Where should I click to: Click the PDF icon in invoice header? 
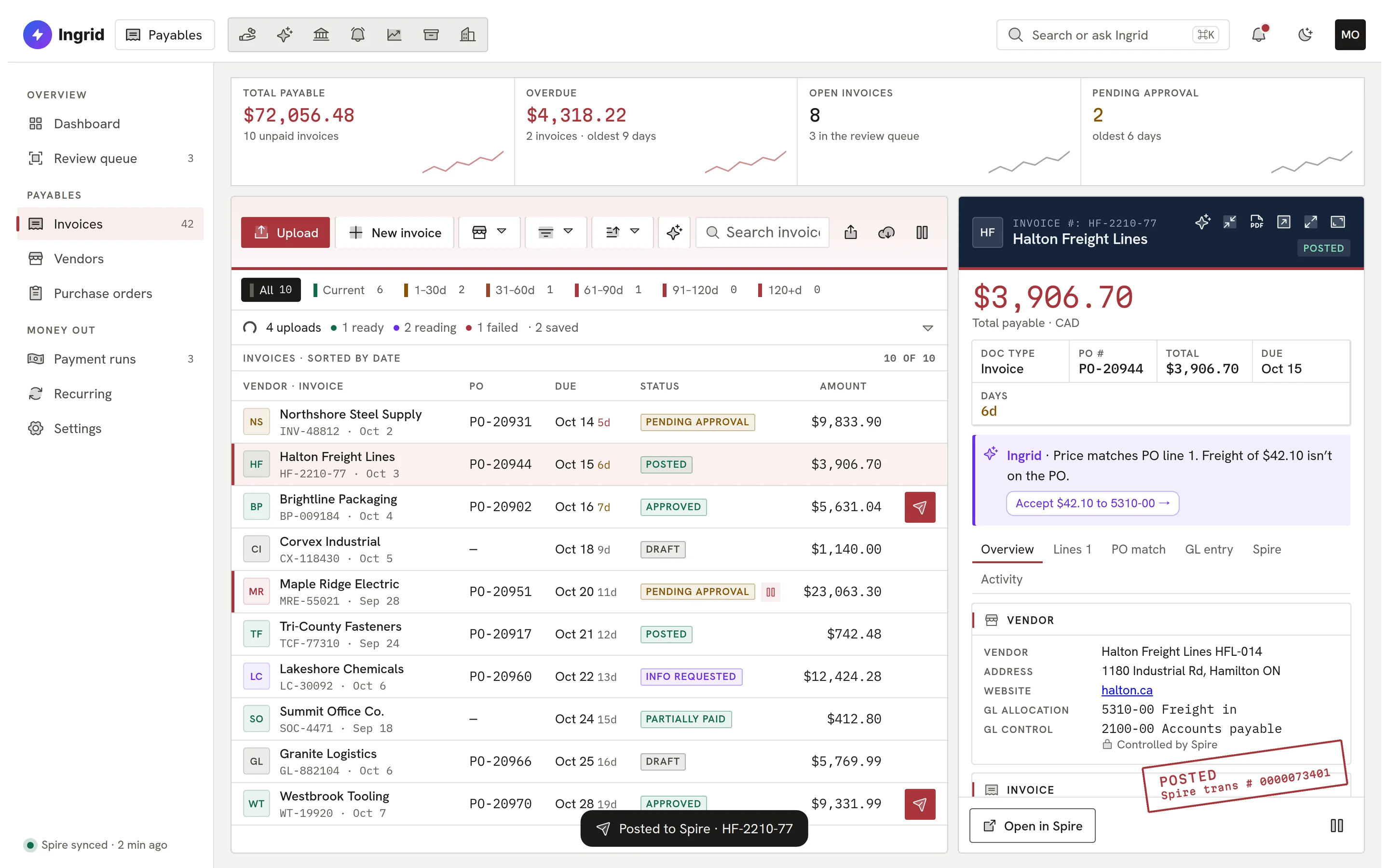pos(1256,222)
